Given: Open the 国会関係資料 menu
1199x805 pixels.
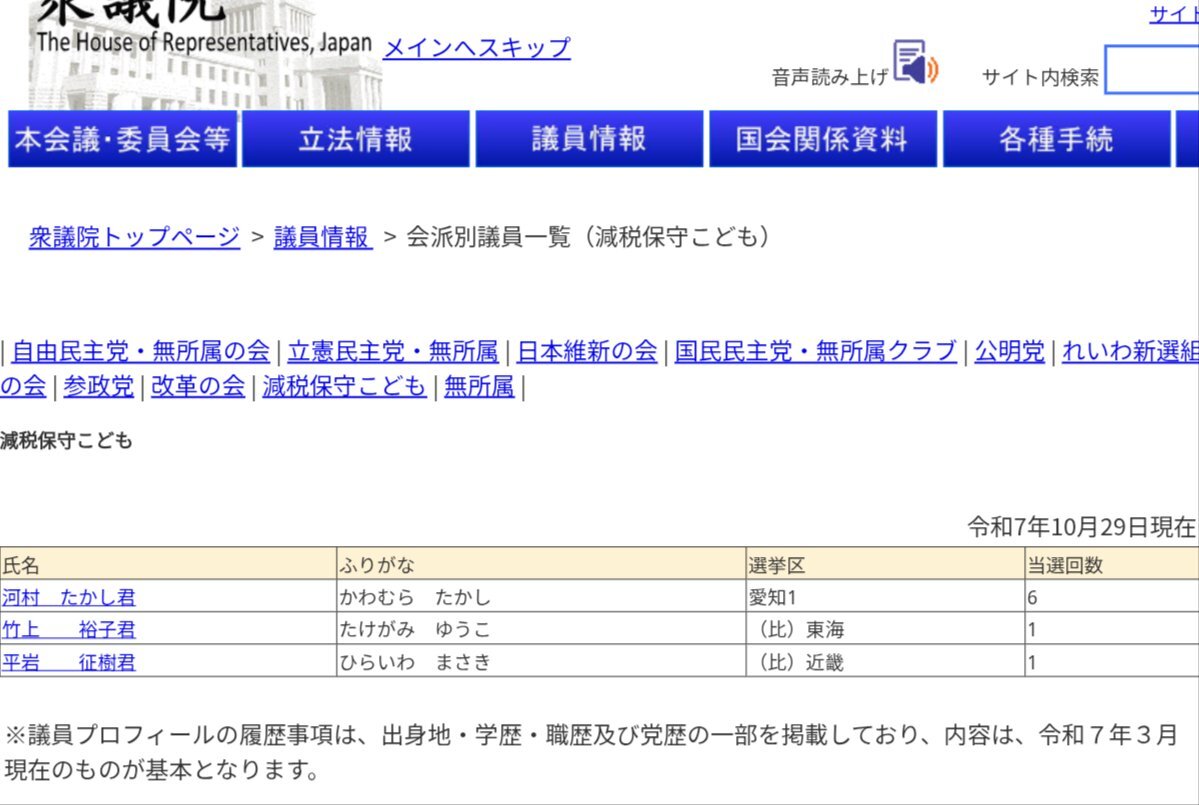Looking at the screenshot, I should tap(823, 139).
